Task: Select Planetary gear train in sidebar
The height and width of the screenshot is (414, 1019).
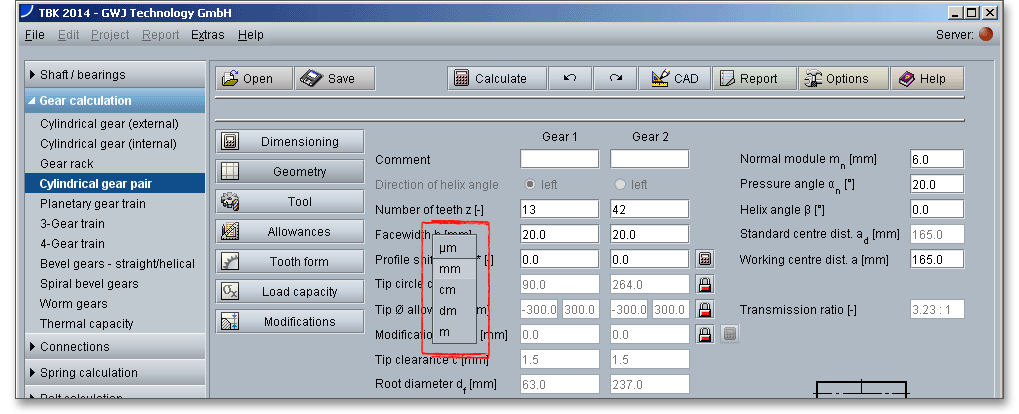Action: click(92, 204)
